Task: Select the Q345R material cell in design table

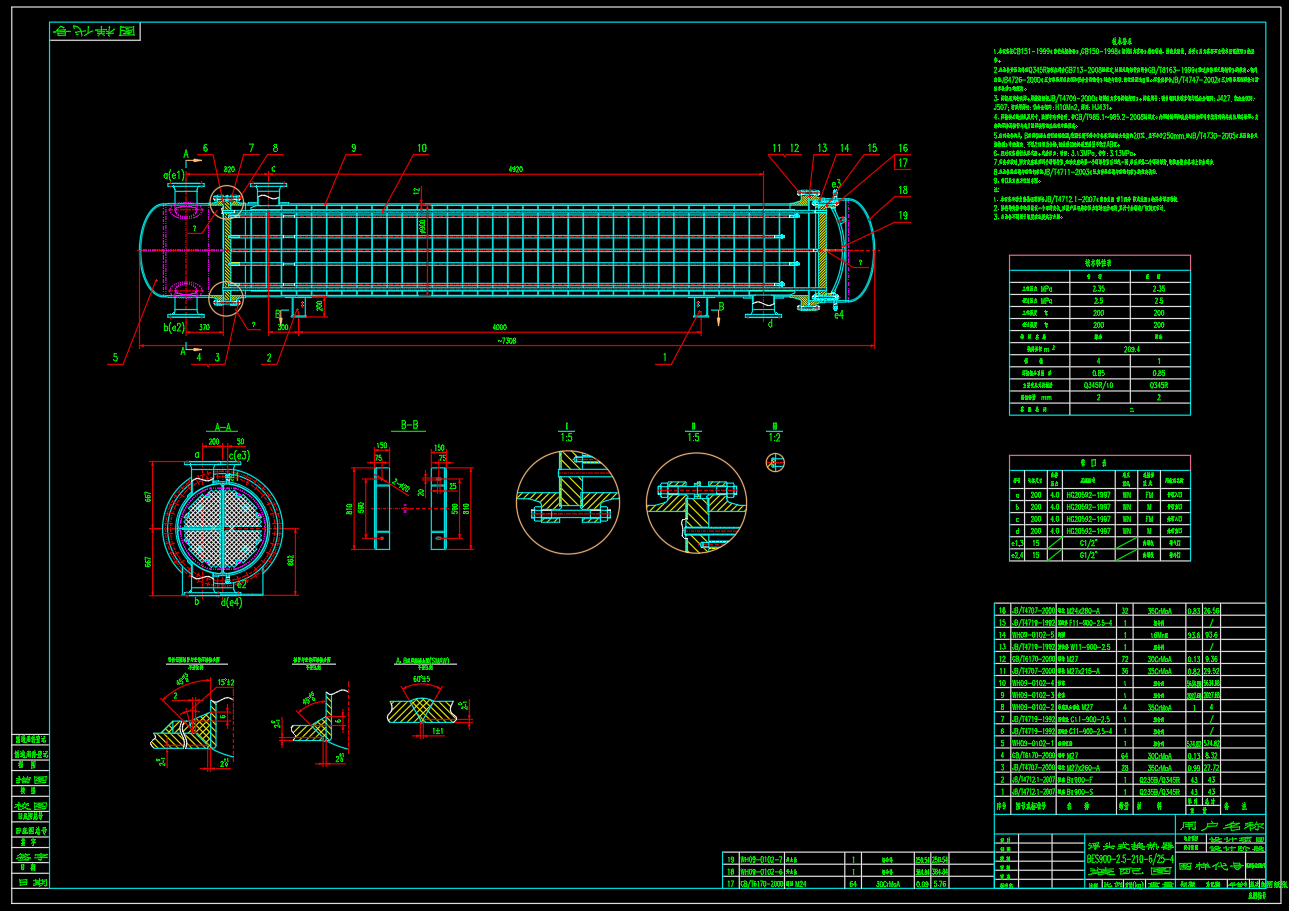Action: (1159, 384)
